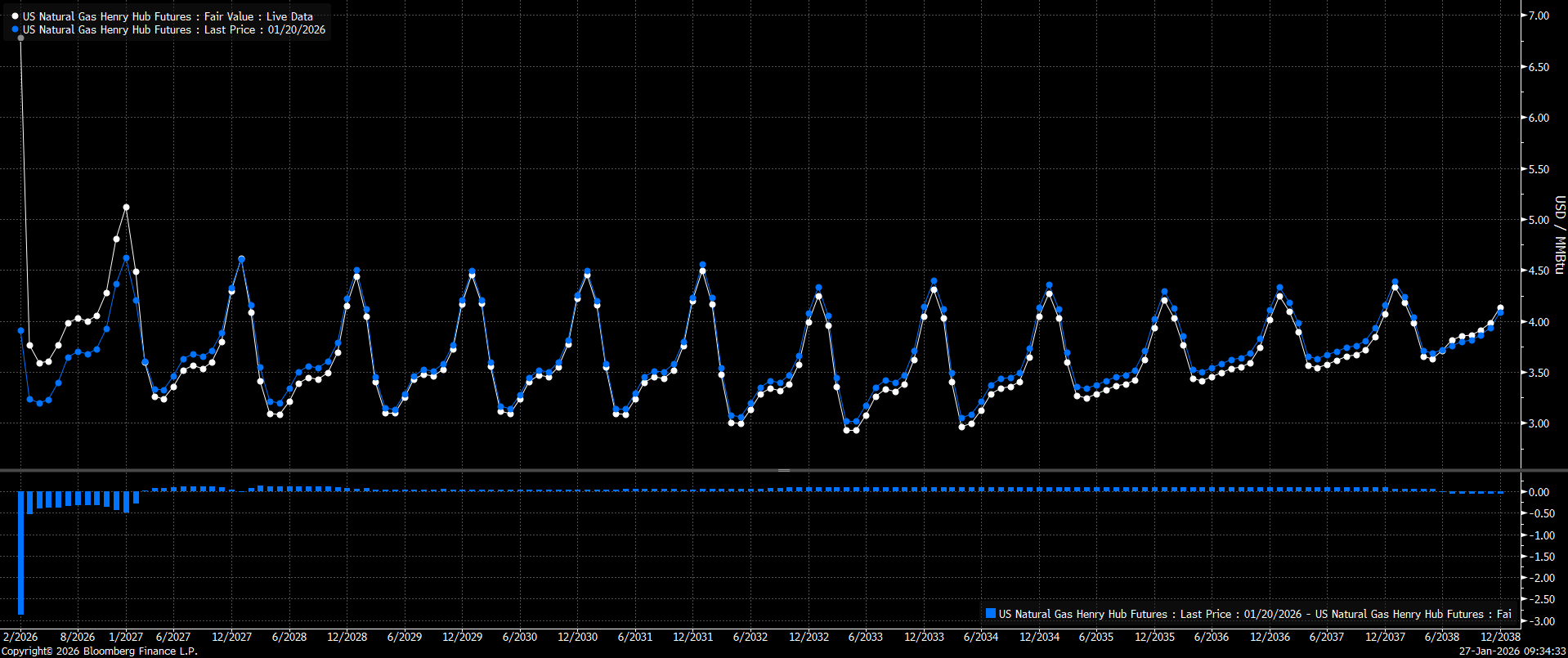This screenshot has width=1568, height=658.
Task: Click the 6/2033 date axis label
Action: (866, 637)
